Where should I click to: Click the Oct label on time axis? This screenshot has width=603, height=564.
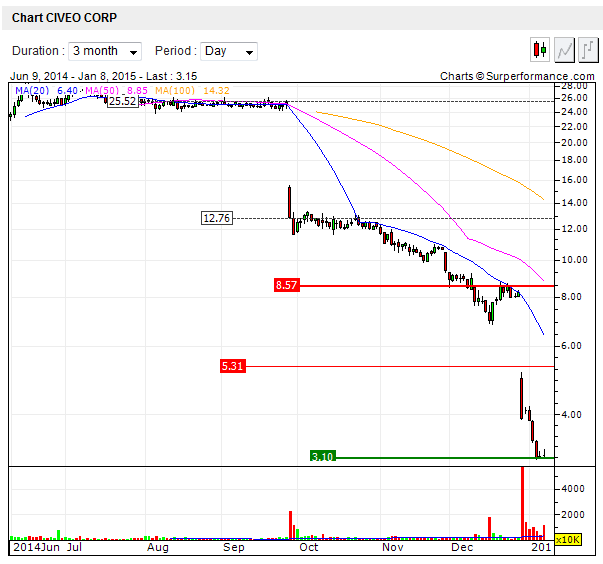pyautogui.click(x=309, y=548)
